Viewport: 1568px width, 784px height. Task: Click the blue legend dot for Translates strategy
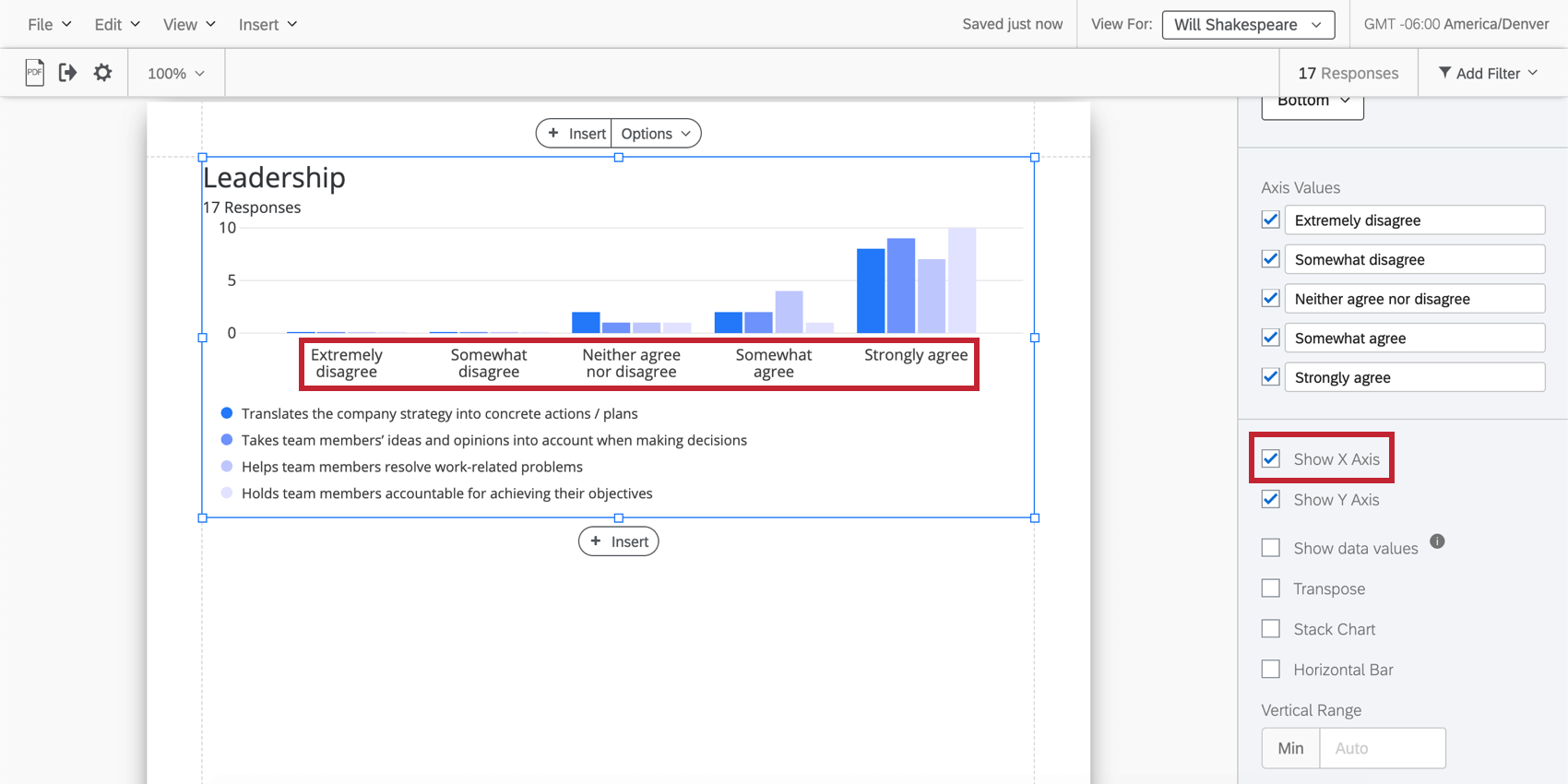[227, 413]
